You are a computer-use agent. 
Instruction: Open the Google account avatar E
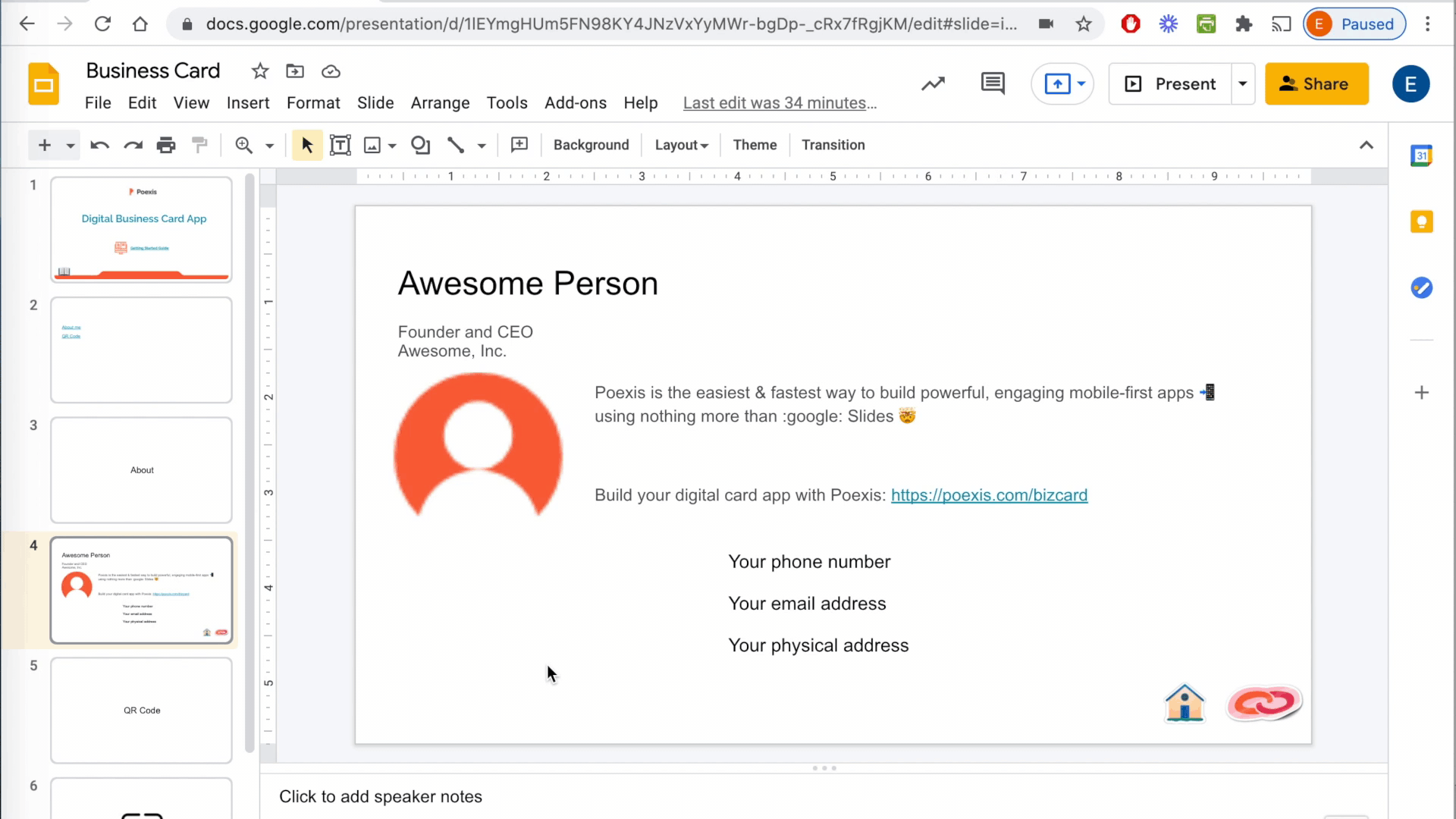(1410, 84)
